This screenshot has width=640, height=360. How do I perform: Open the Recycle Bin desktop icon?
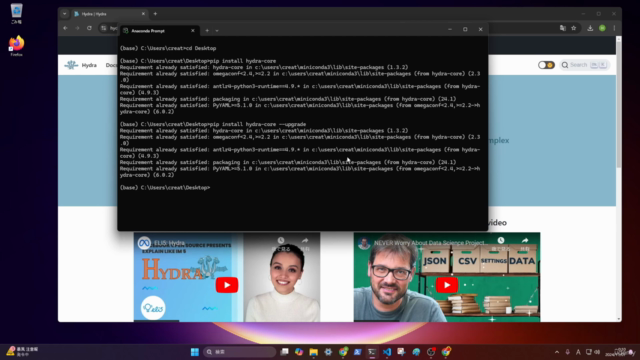point(16,13)
